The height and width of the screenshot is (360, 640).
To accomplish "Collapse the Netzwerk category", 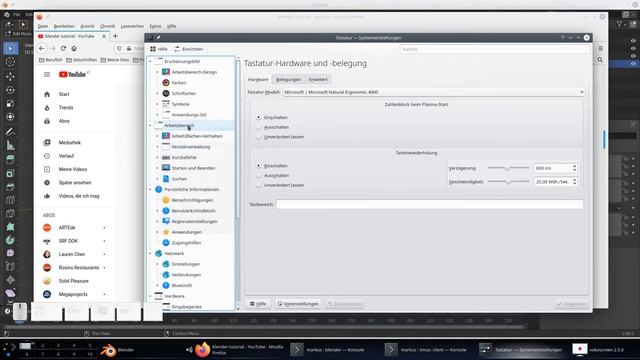I will pos(150,253).
